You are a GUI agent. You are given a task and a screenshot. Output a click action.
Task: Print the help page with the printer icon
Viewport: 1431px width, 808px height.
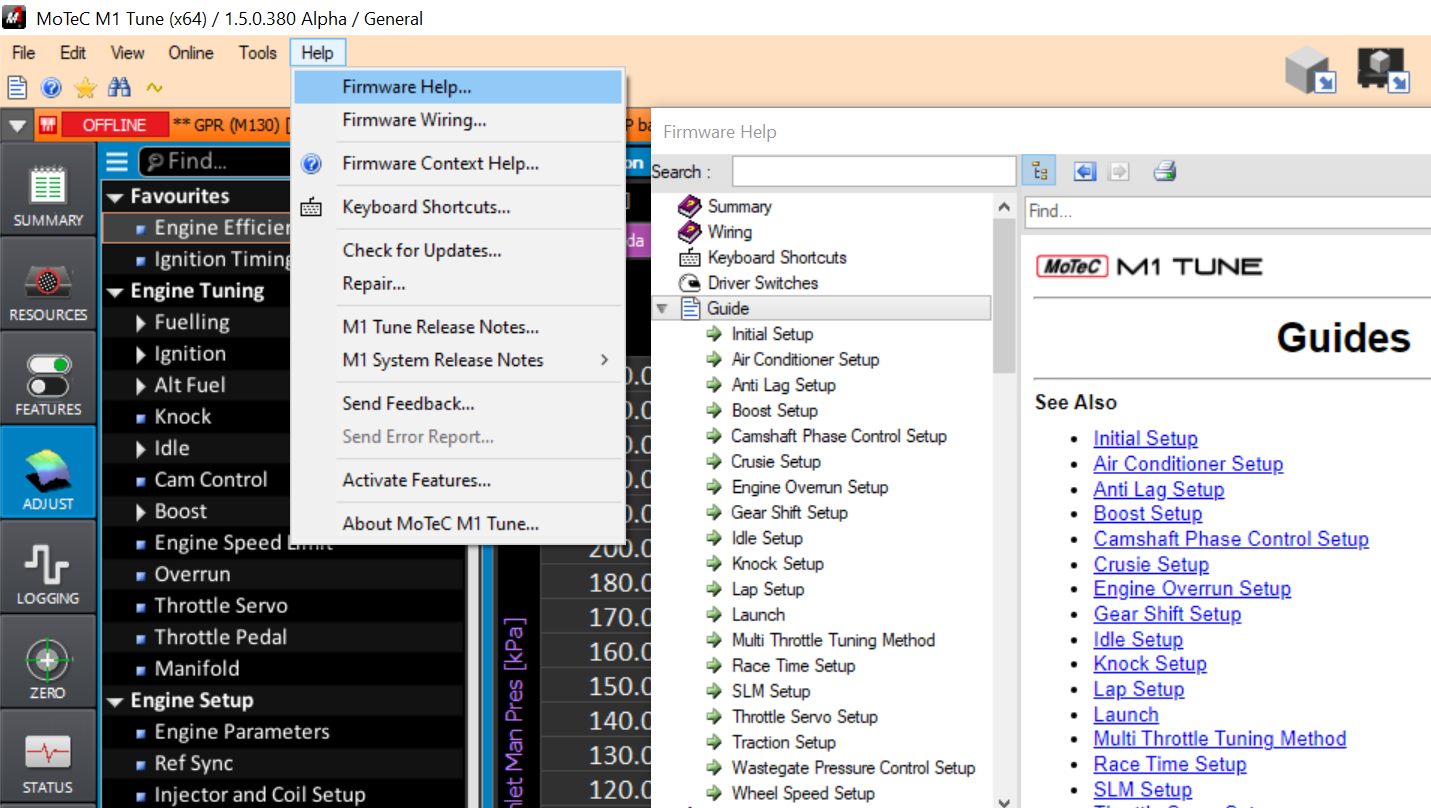pyautogui.click(x=1164, y=171)
